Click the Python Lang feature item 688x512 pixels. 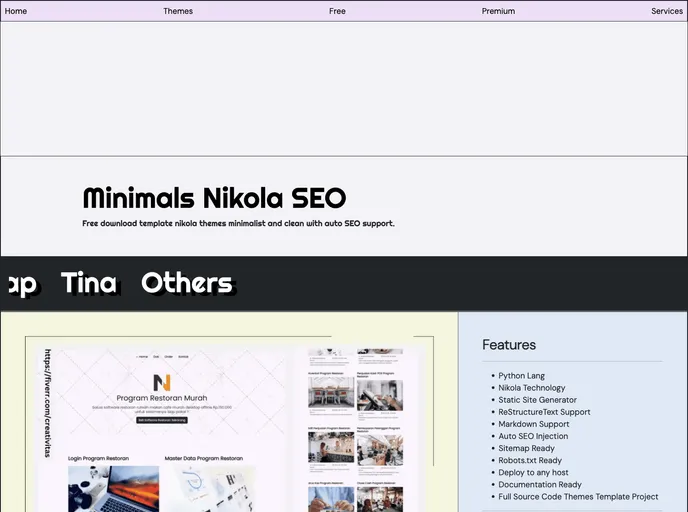click(525, 376)
